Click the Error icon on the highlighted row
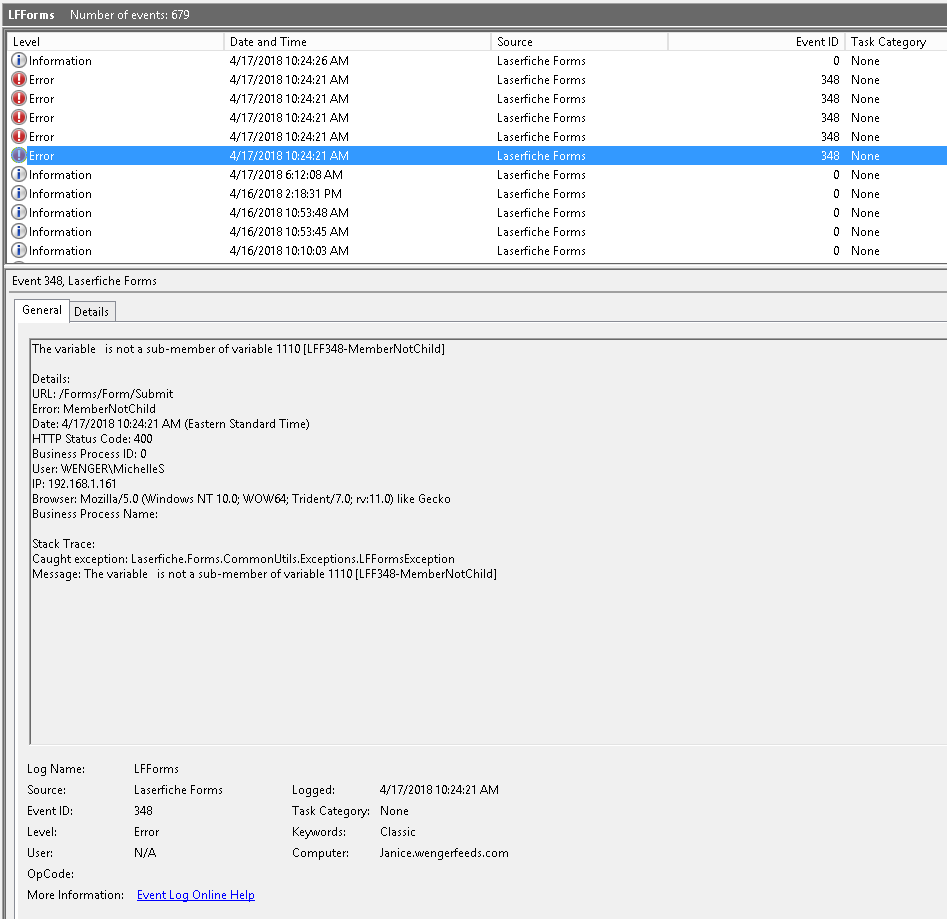Viewport: 947px width, 919px height. (x=19, y=156)
